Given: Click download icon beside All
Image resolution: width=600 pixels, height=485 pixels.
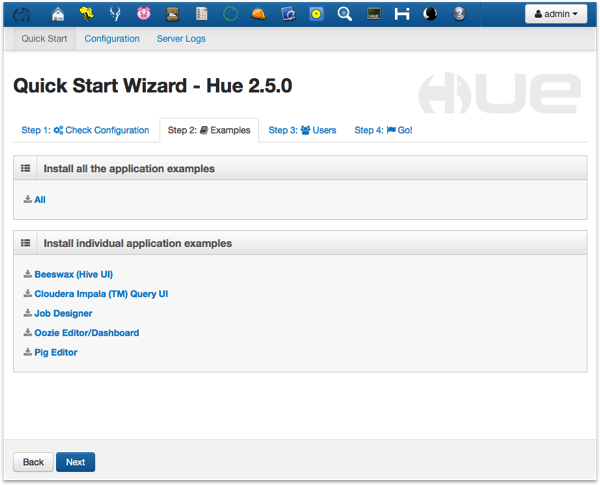Looking at the screenshot, I should 28,199.
